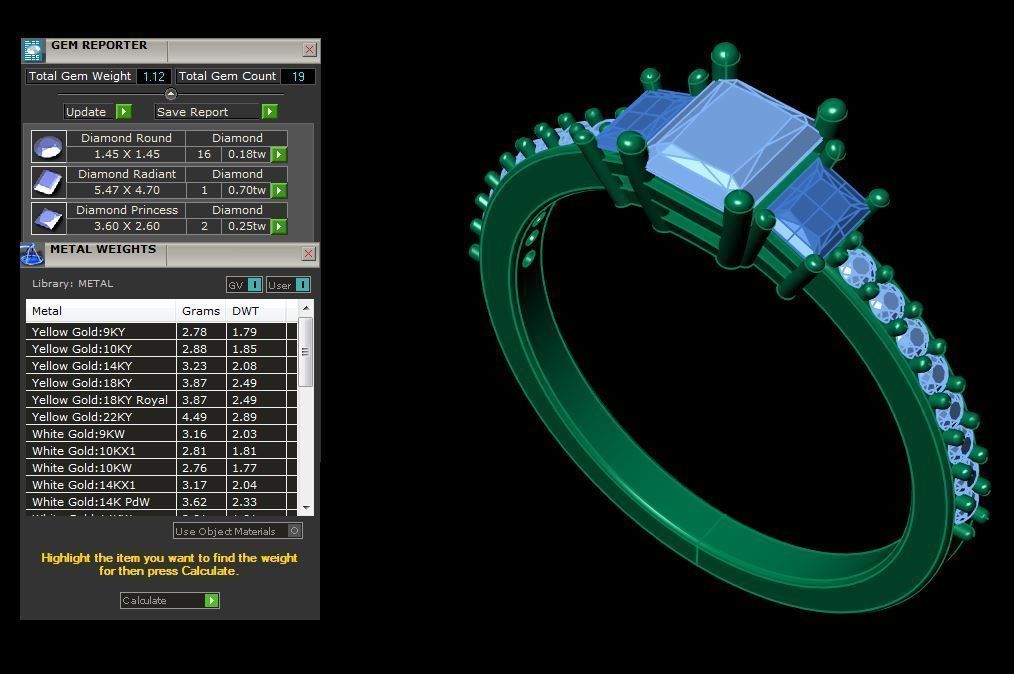Enable Use Object Materials option
Viewport: 1014px width, 674px height.
(x=238, y=531)
